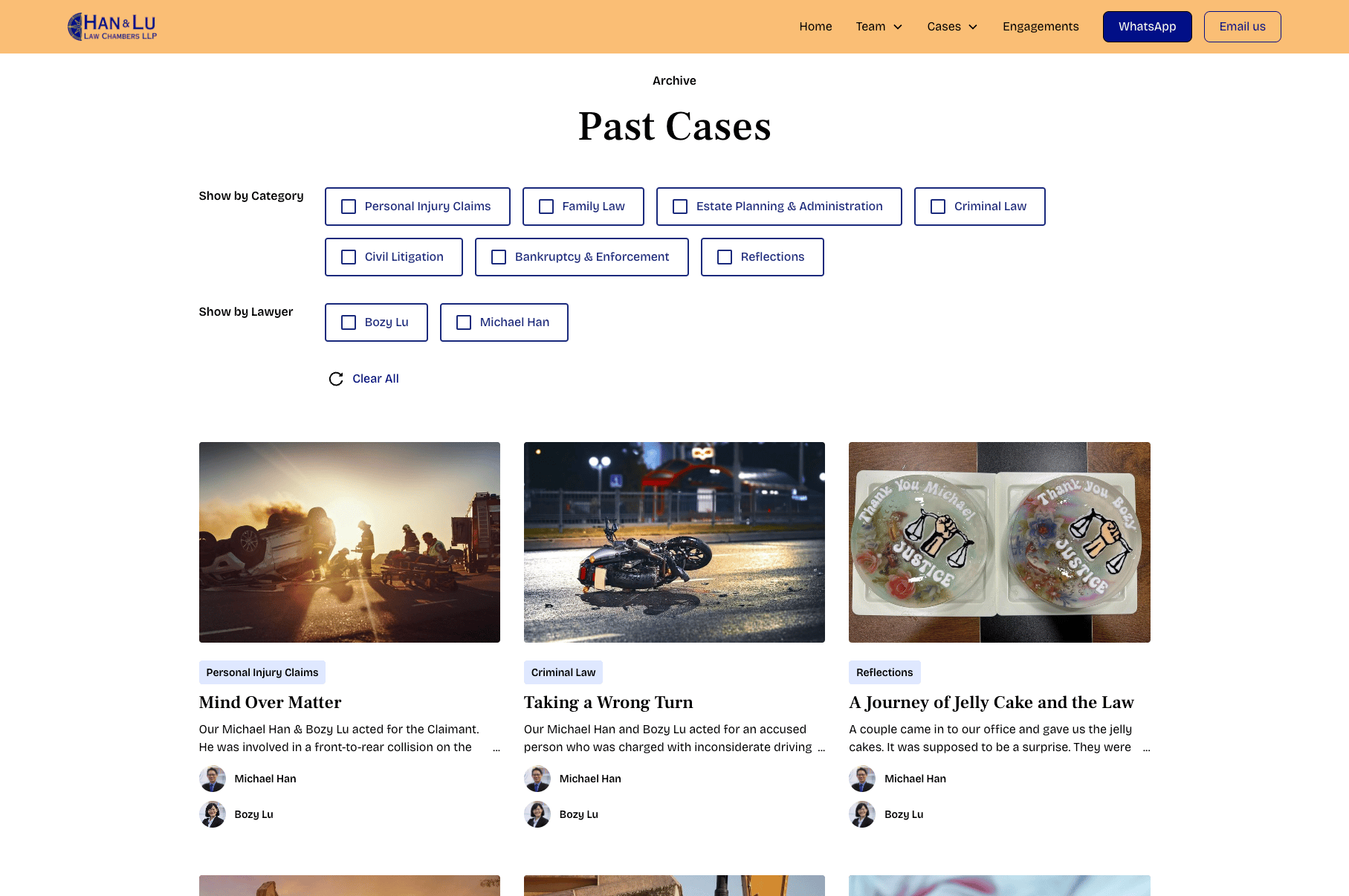Click the Mind Over Matter excerpt text
This screenshot has width=1349, height=896.
(x=349, y=738)
